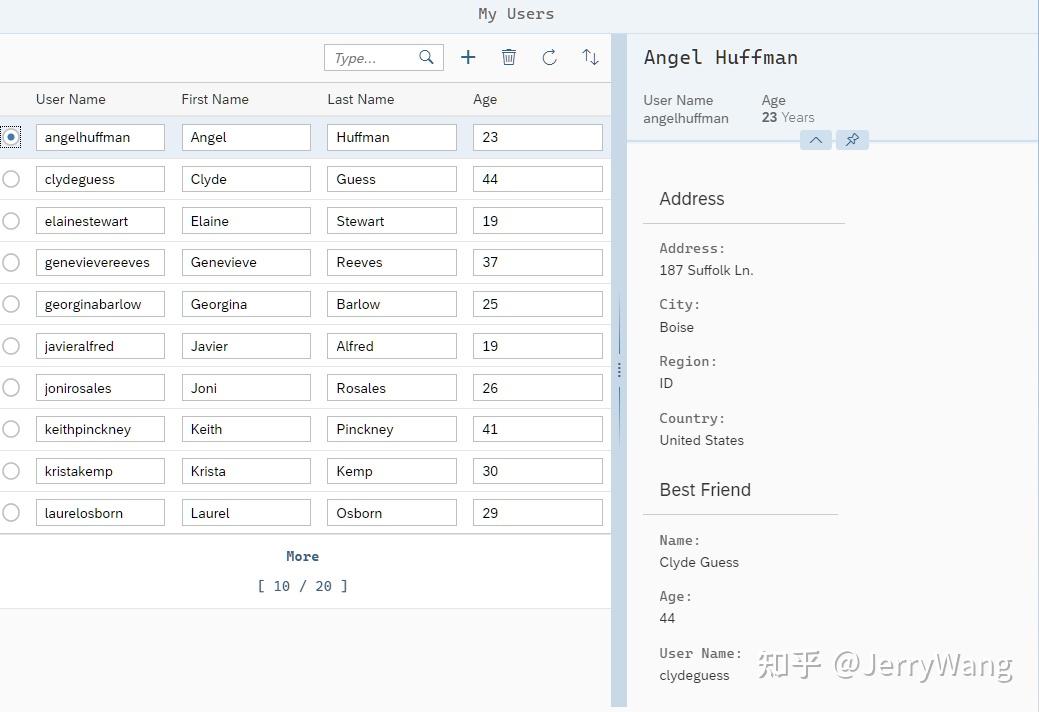
Task: Click best friend name Clyde Guess
Action: click(x=699, y=562)
